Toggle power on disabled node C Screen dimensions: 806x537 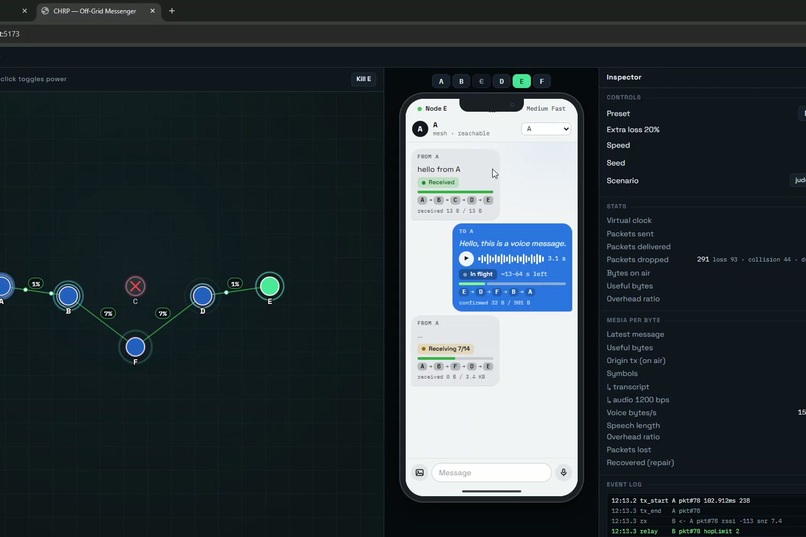(135, 286)
